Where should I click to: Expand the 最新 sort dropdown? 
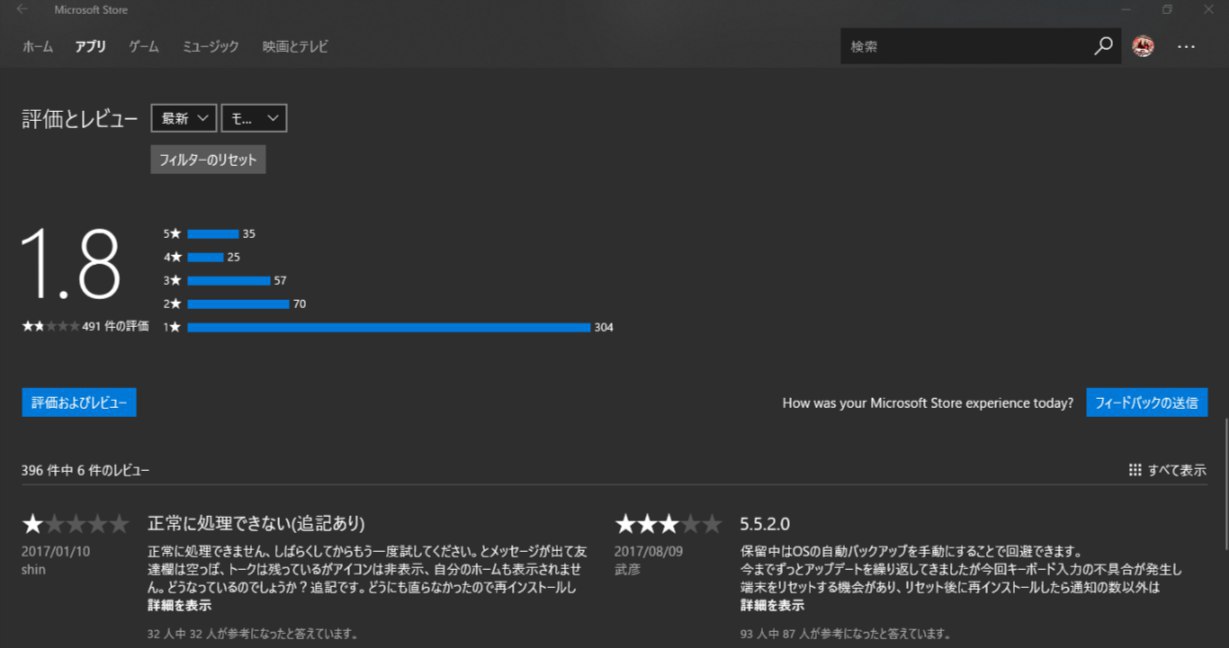184,118
